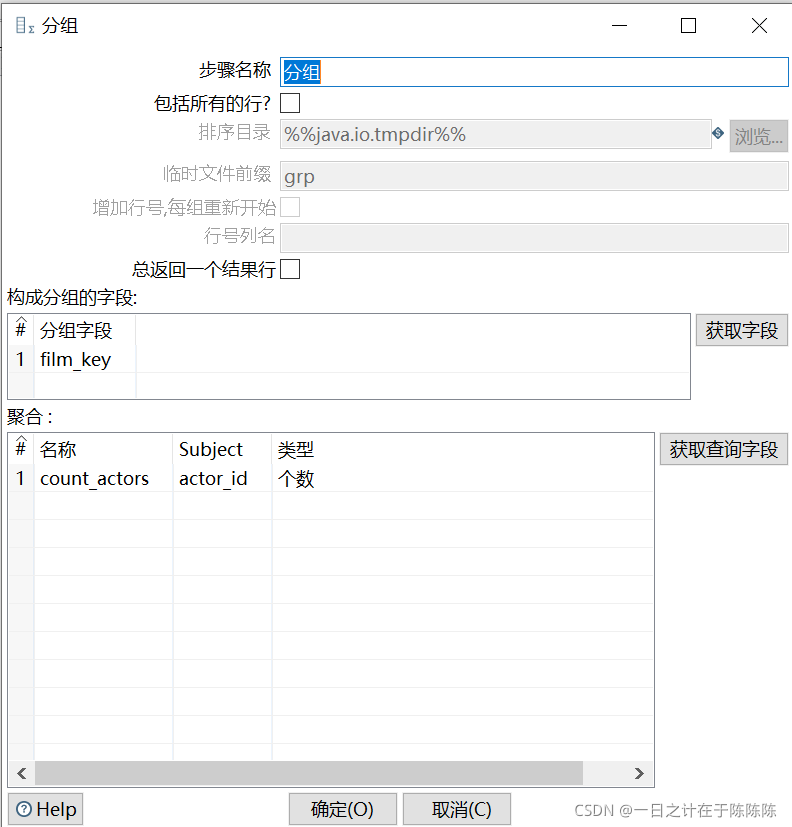Cancel with 取消(C) button

coord(457,809)
